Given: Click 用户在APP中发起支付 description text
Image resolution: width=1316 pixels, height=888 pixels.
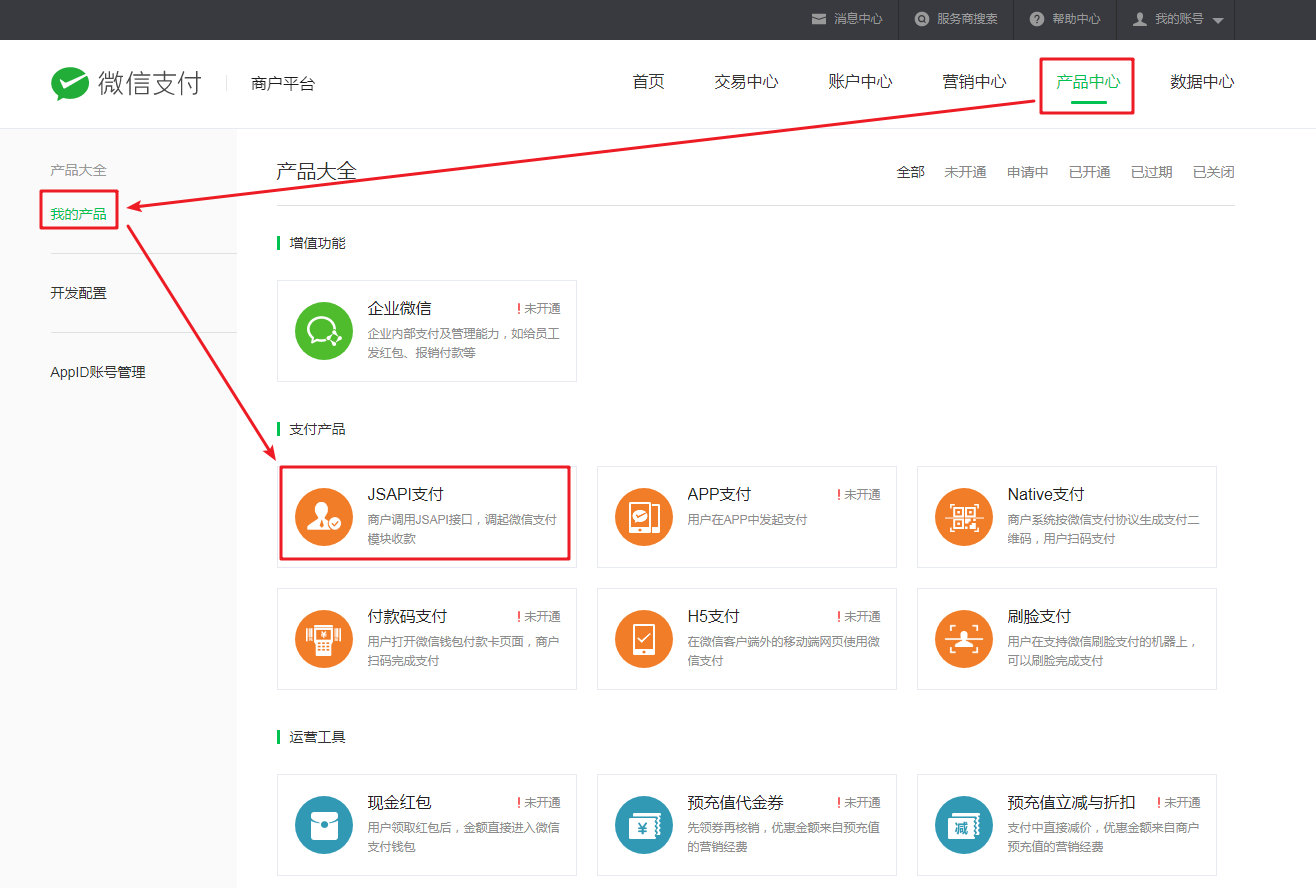Looking at the screenshot, I should click(748, 520).
